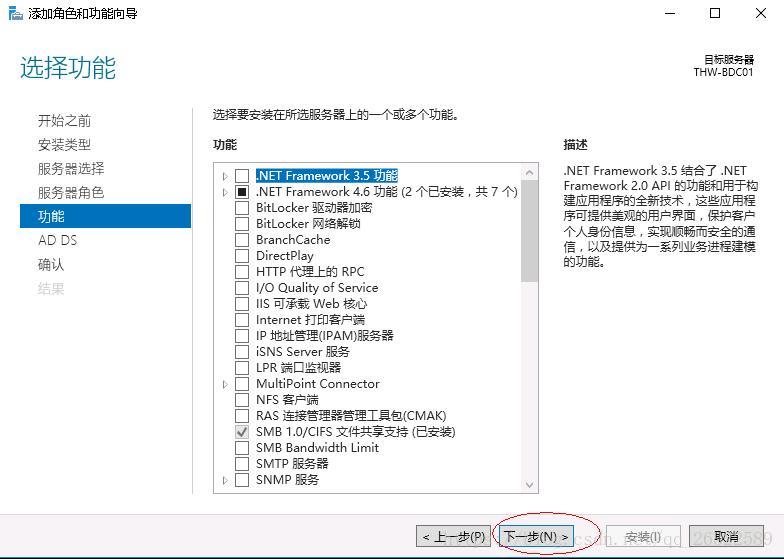Expand the .NET Framework 4.6 功能 node
This screenshot has height=559, width=784.
click(x=225, y=192)
